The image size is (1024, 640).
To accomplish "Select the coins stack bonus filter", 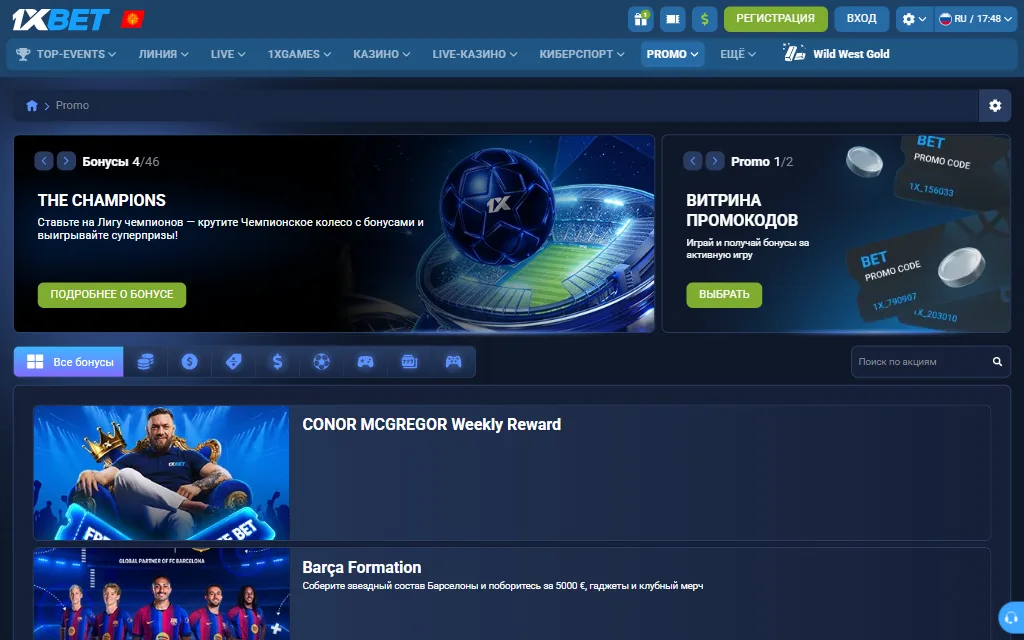I will coord(145,362).
